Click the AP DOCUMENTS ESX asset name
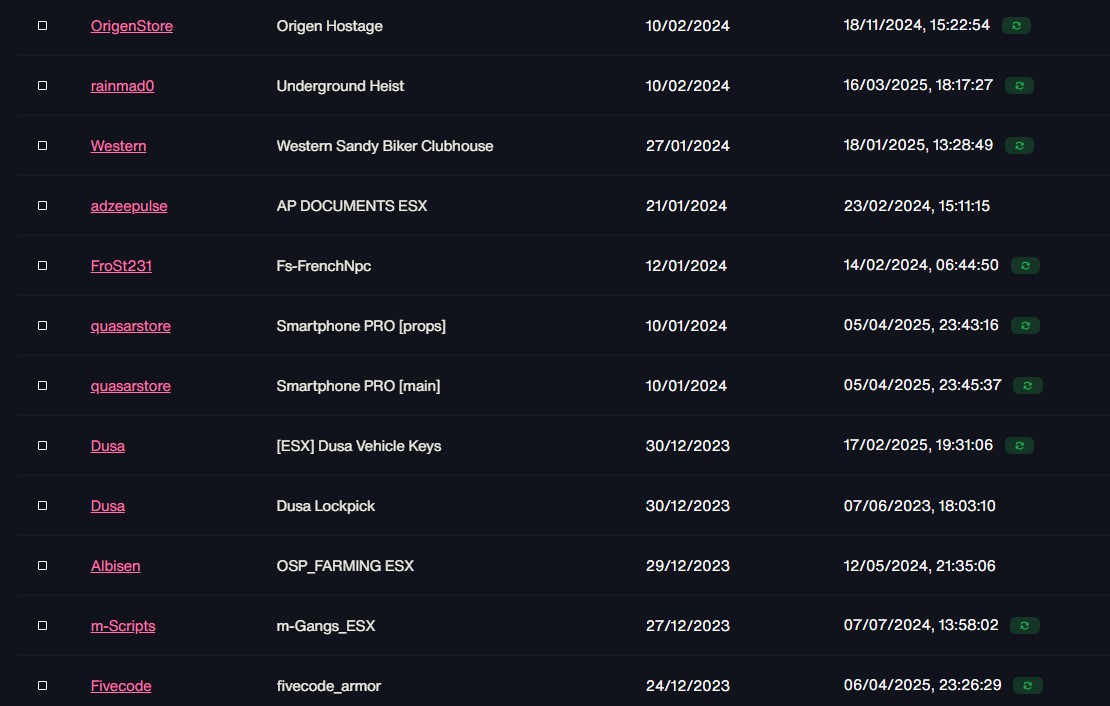Viewport: 1110px width, 706px height. pos(352,205)
